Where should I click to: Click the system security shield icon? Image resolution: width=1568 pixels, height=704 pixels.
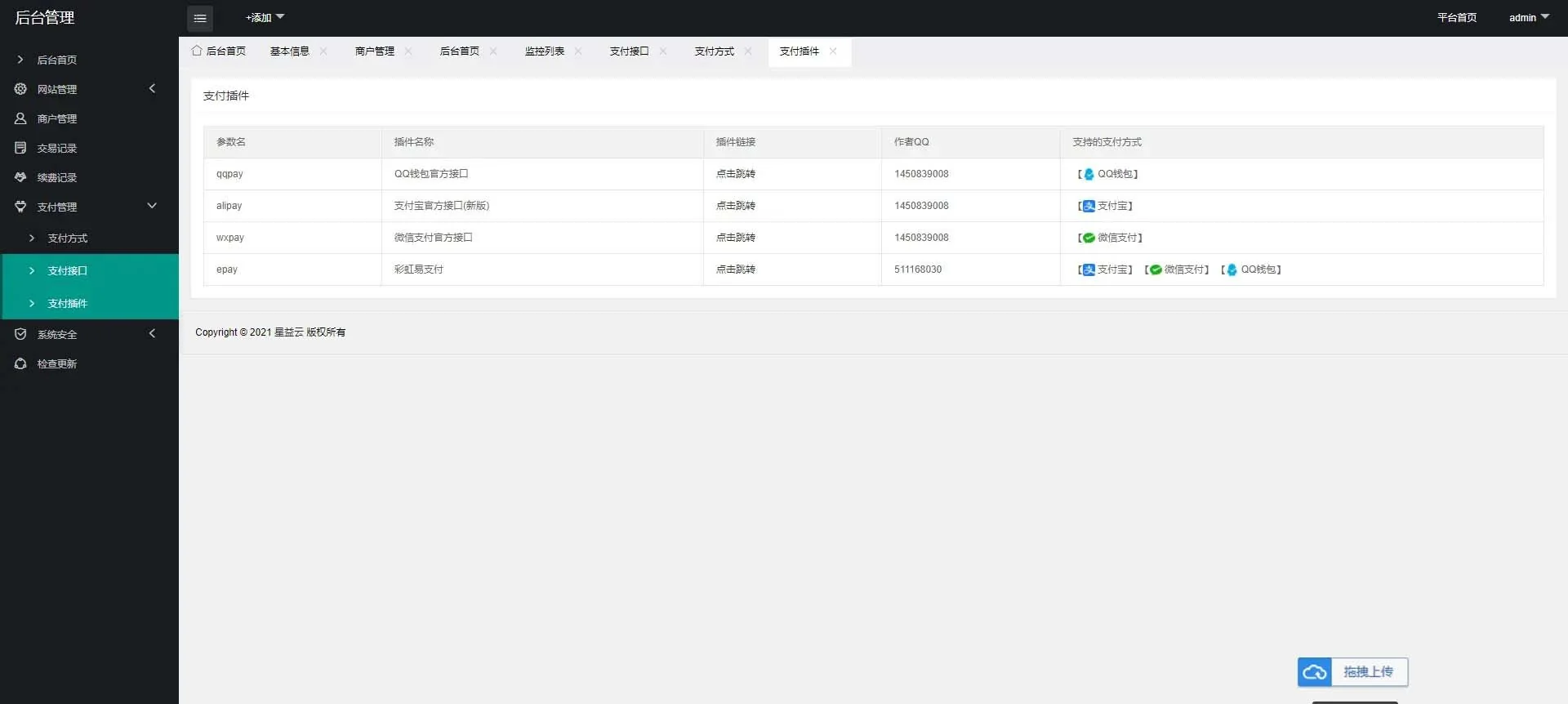pyautogui.click(x=20, y=334)
